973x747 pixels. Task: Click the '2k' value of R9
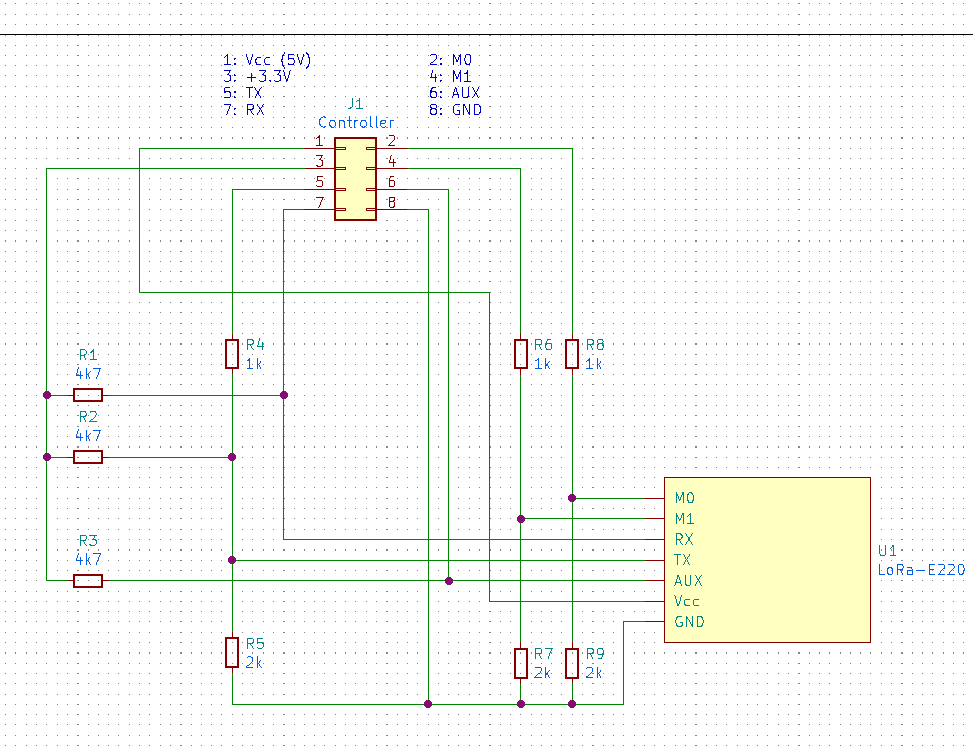(x=594, y=673)
